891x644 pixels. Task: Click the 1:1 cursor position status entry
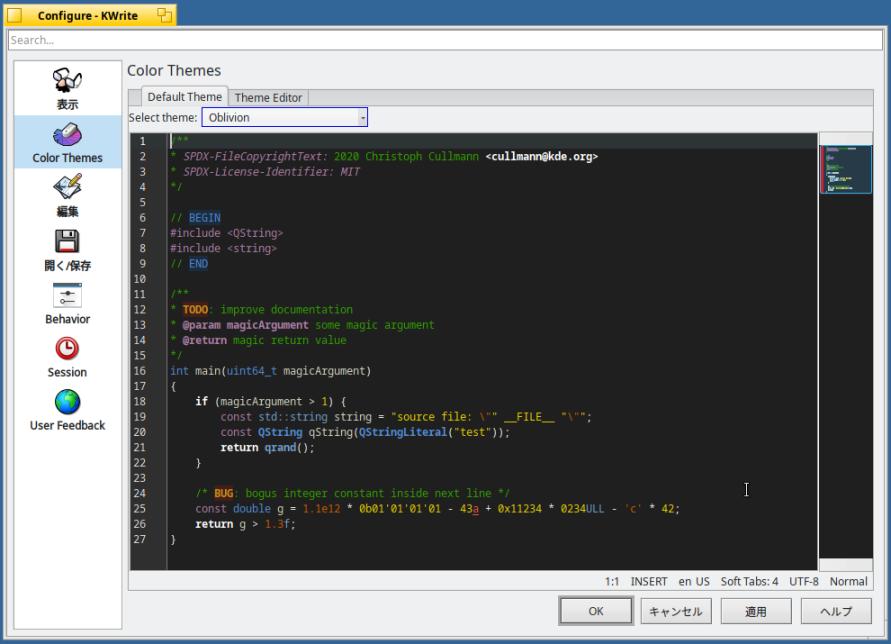point(612,581)
